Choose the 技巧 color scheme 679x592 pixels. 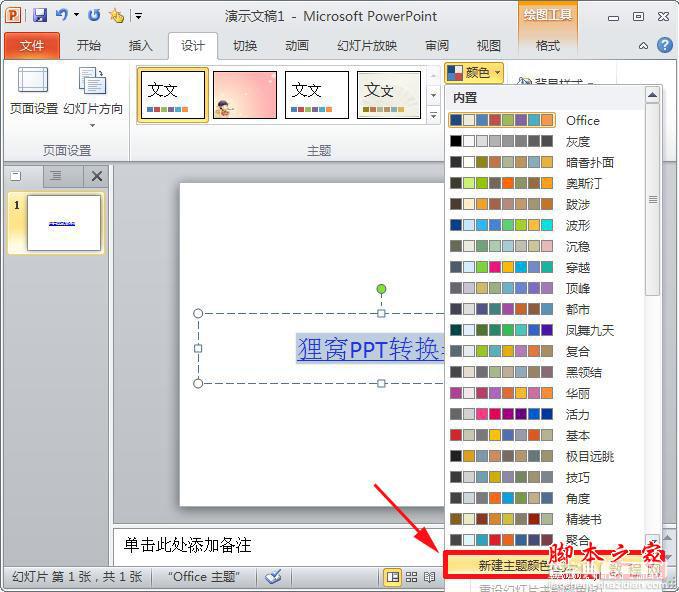point(546,477)
